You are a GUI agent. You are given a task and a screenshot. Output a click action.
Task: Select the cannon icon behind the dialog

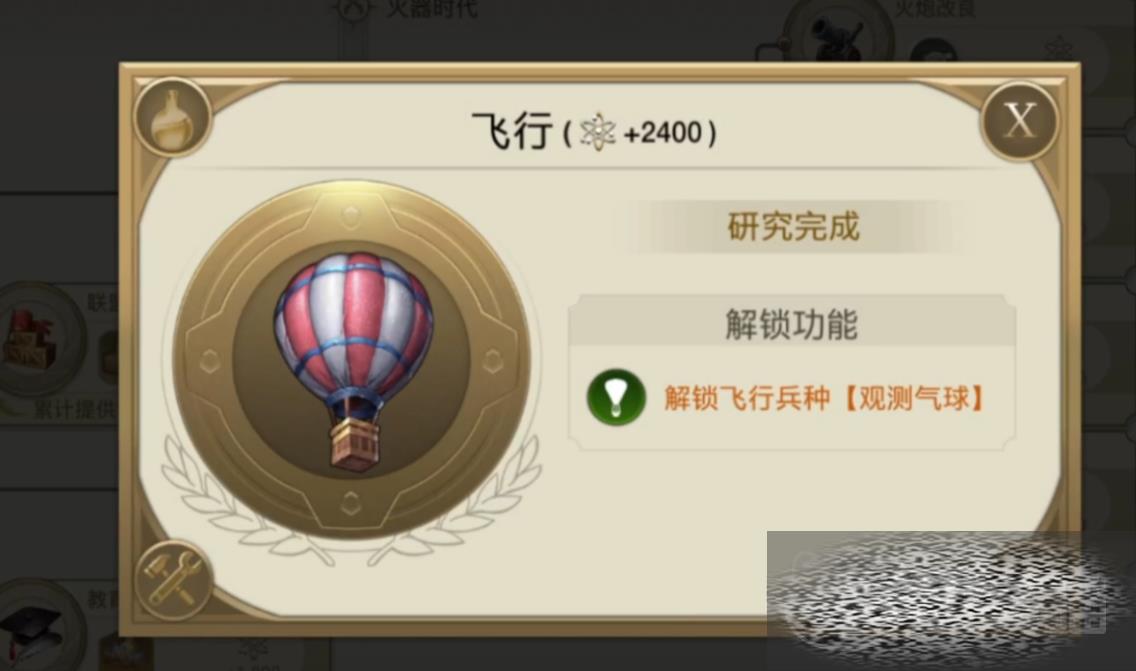pos(838,33)
